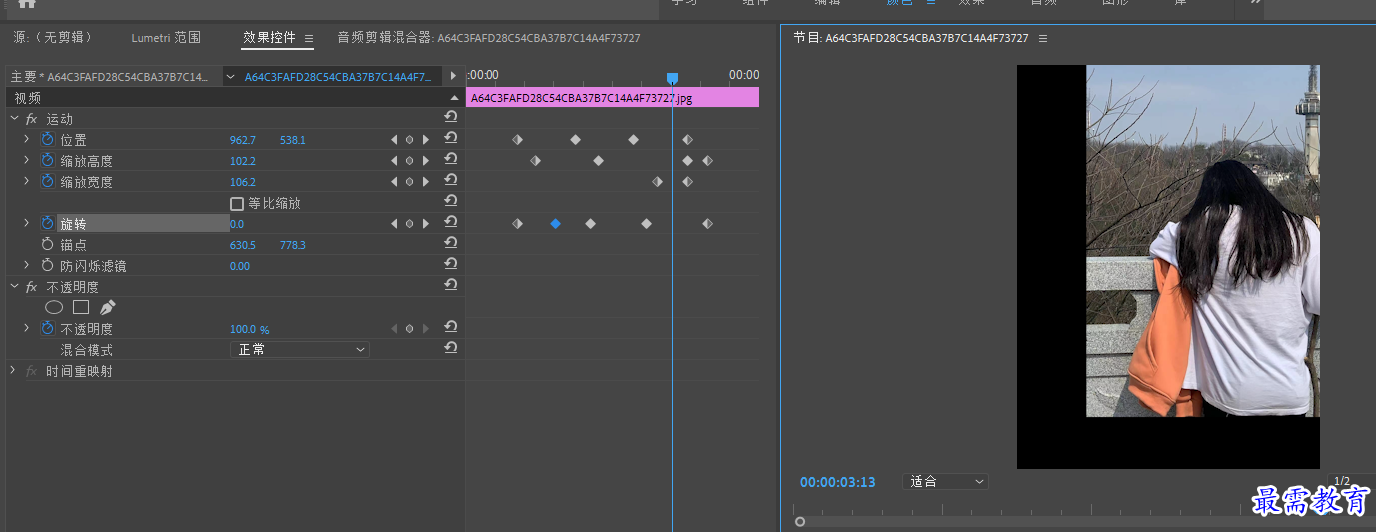
Task: Toggle animation stopwatch for 位置
Action: 47,140
